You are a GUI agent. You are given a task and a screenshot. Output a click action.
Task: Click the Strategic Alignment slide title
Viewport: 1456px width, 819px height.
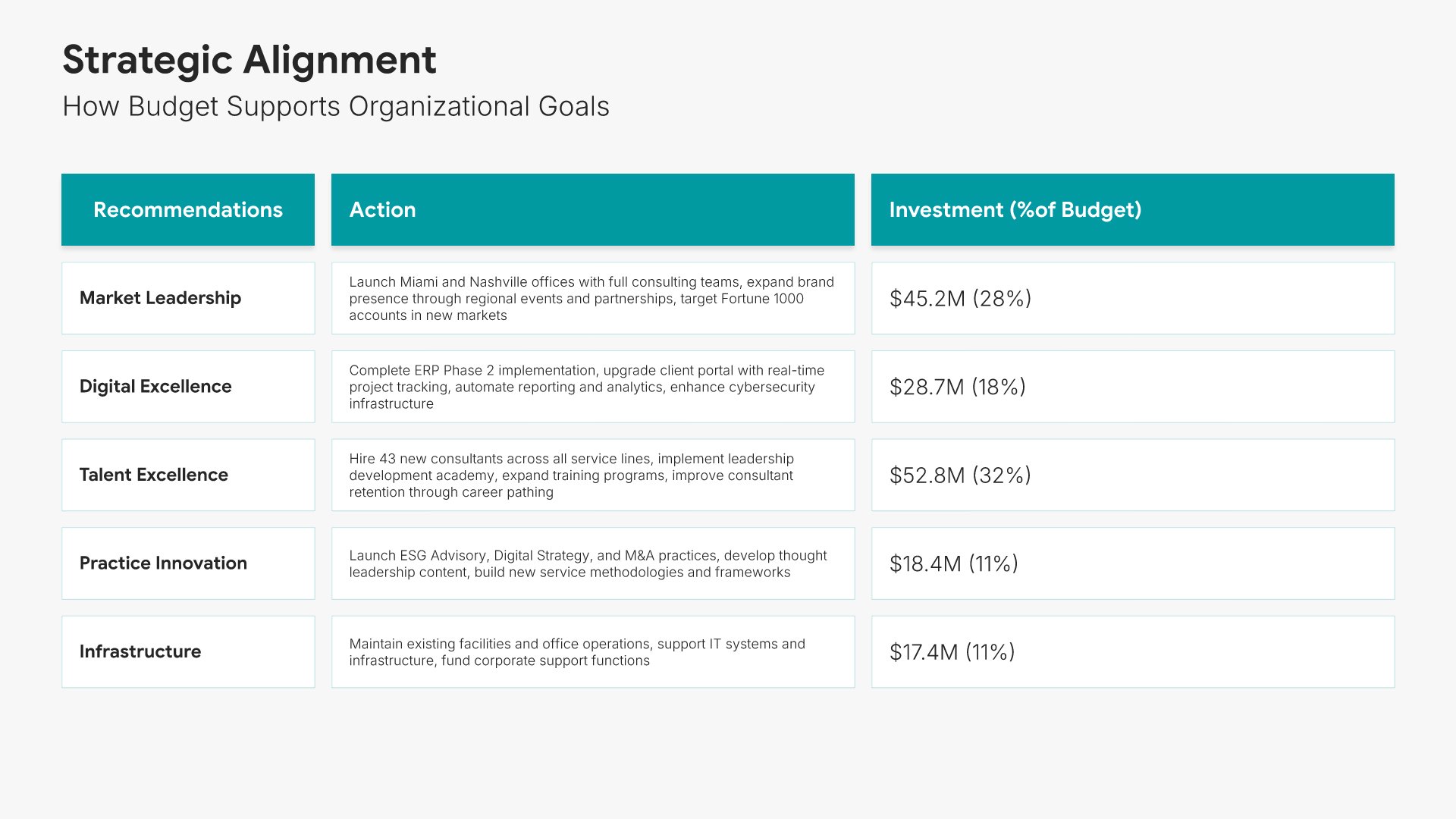(x=249, y=60)
